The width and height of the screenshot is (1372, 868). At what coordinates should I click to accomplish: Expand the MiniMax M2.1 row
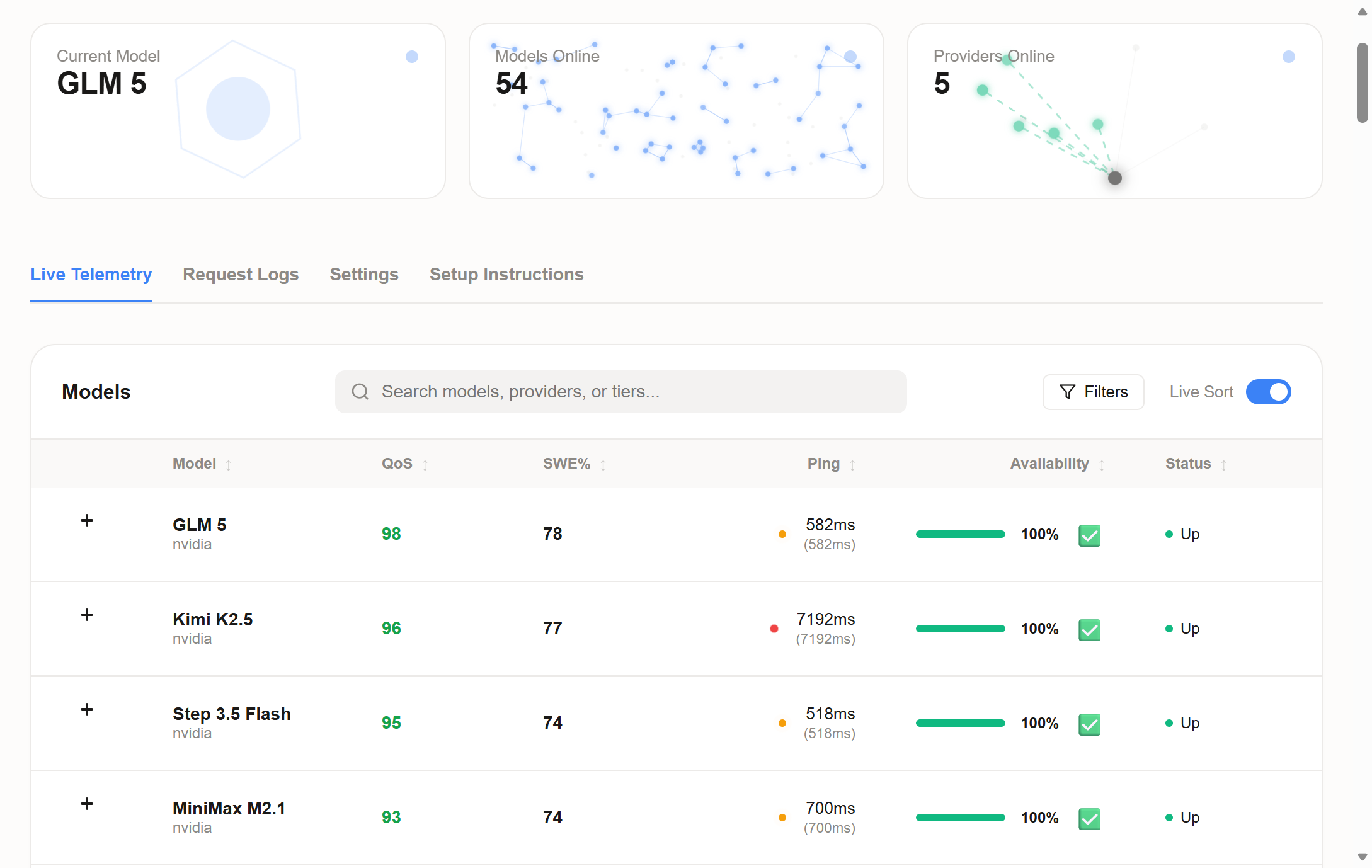(87, 804)
